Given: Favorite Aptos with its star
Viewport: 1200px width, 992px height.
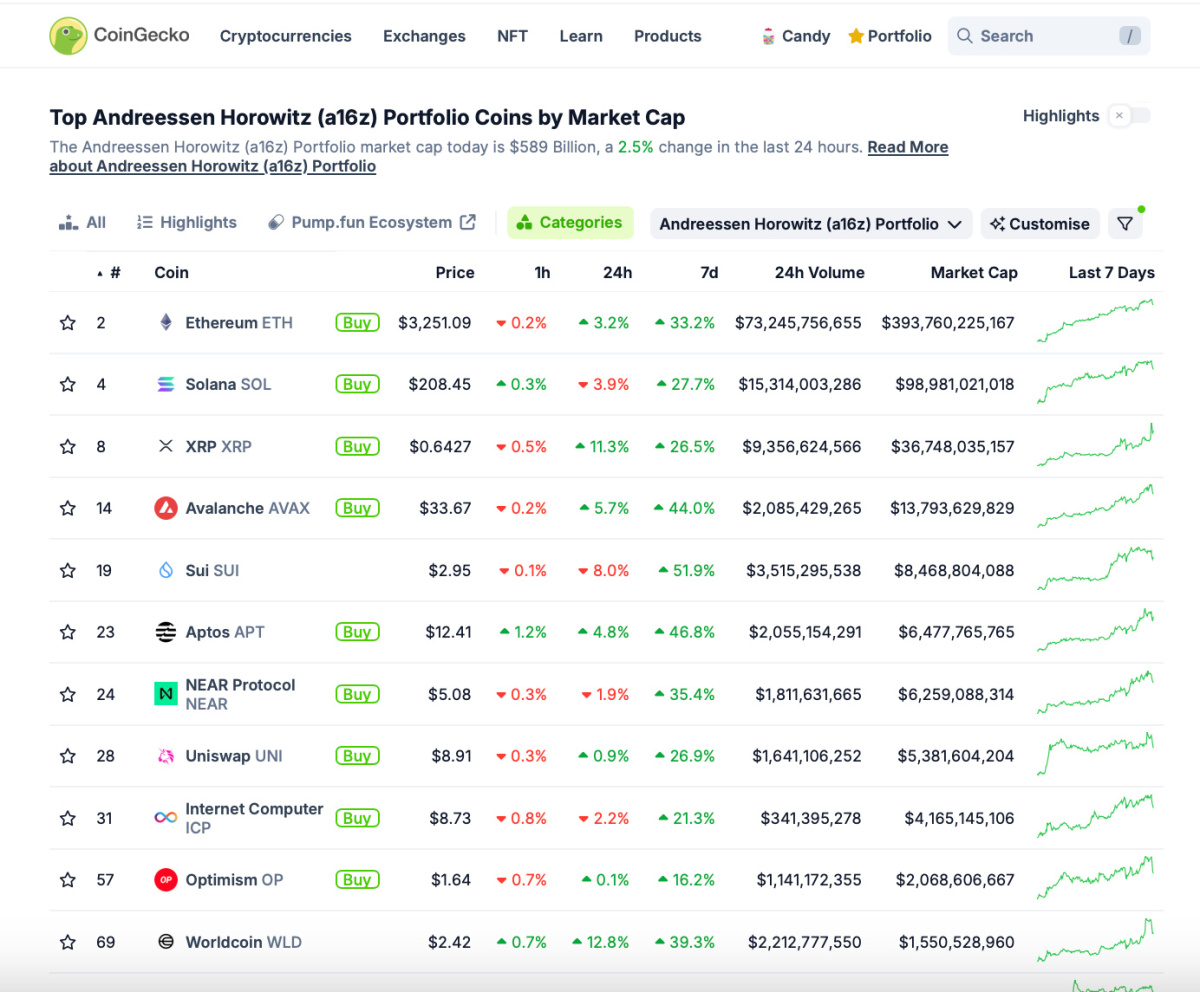Looking at the screenshot, I should (68, 632).
